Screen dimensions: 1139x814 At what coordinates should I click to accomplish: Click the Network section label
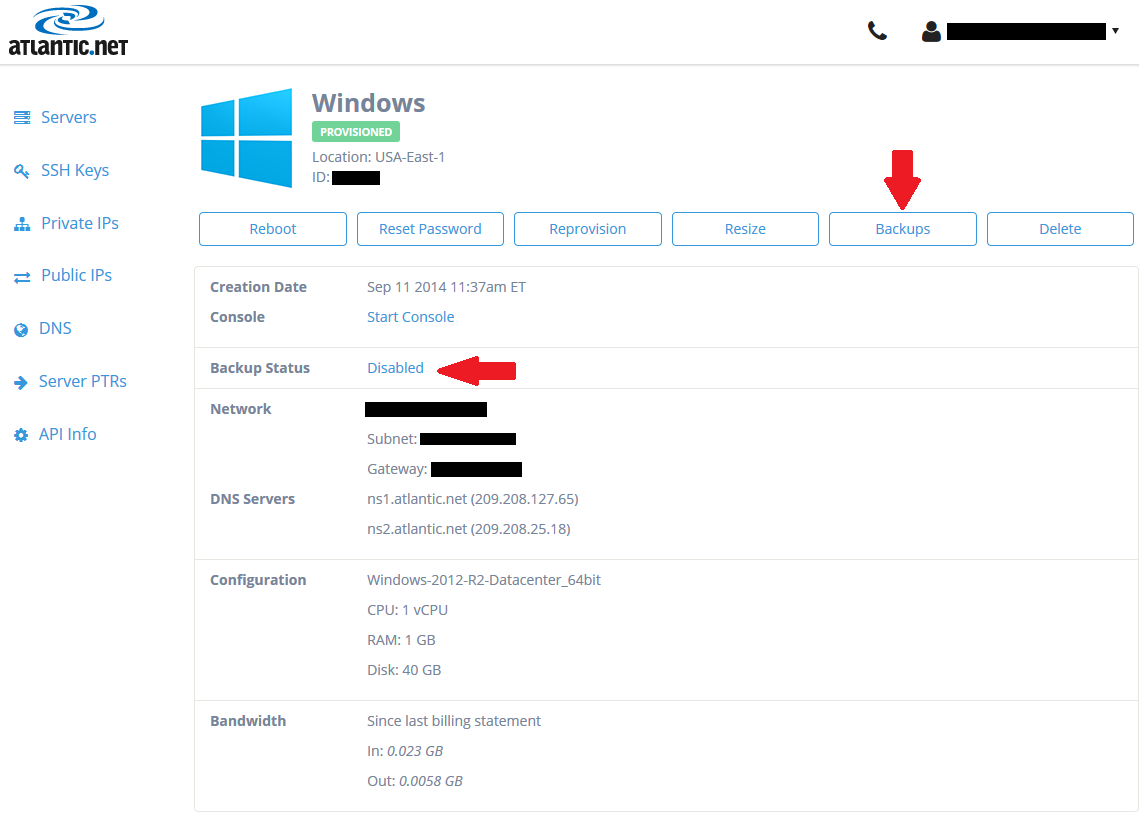(x=240, y=410)
